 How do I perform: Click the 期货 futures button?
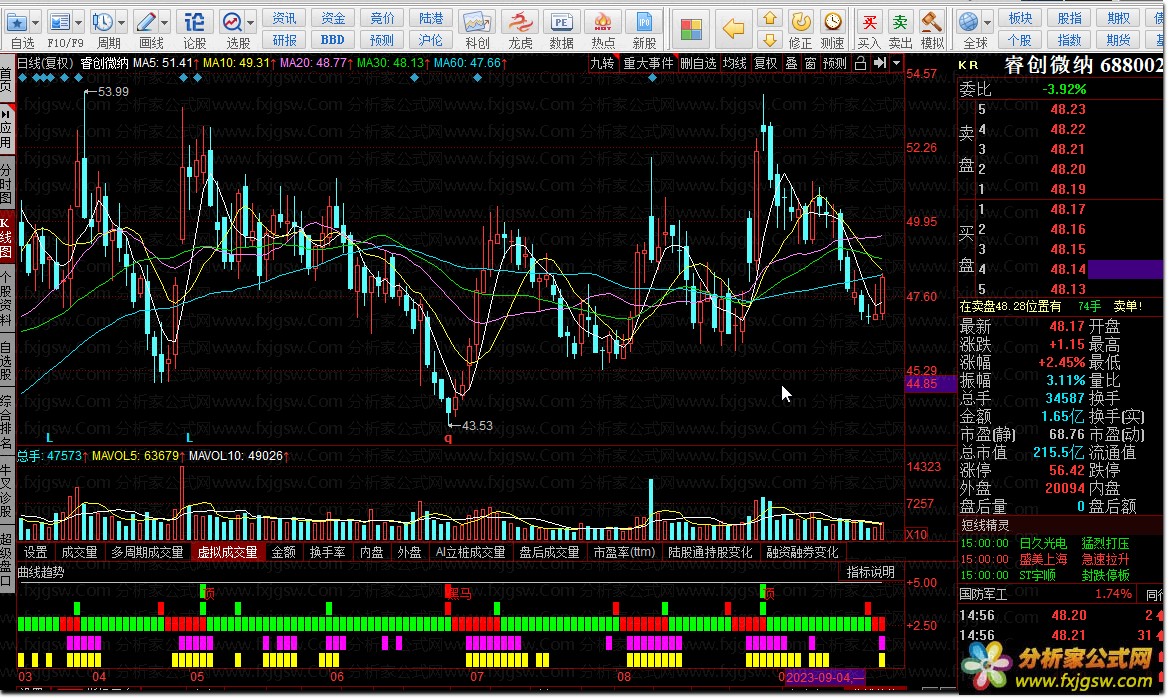point(1118,40)
